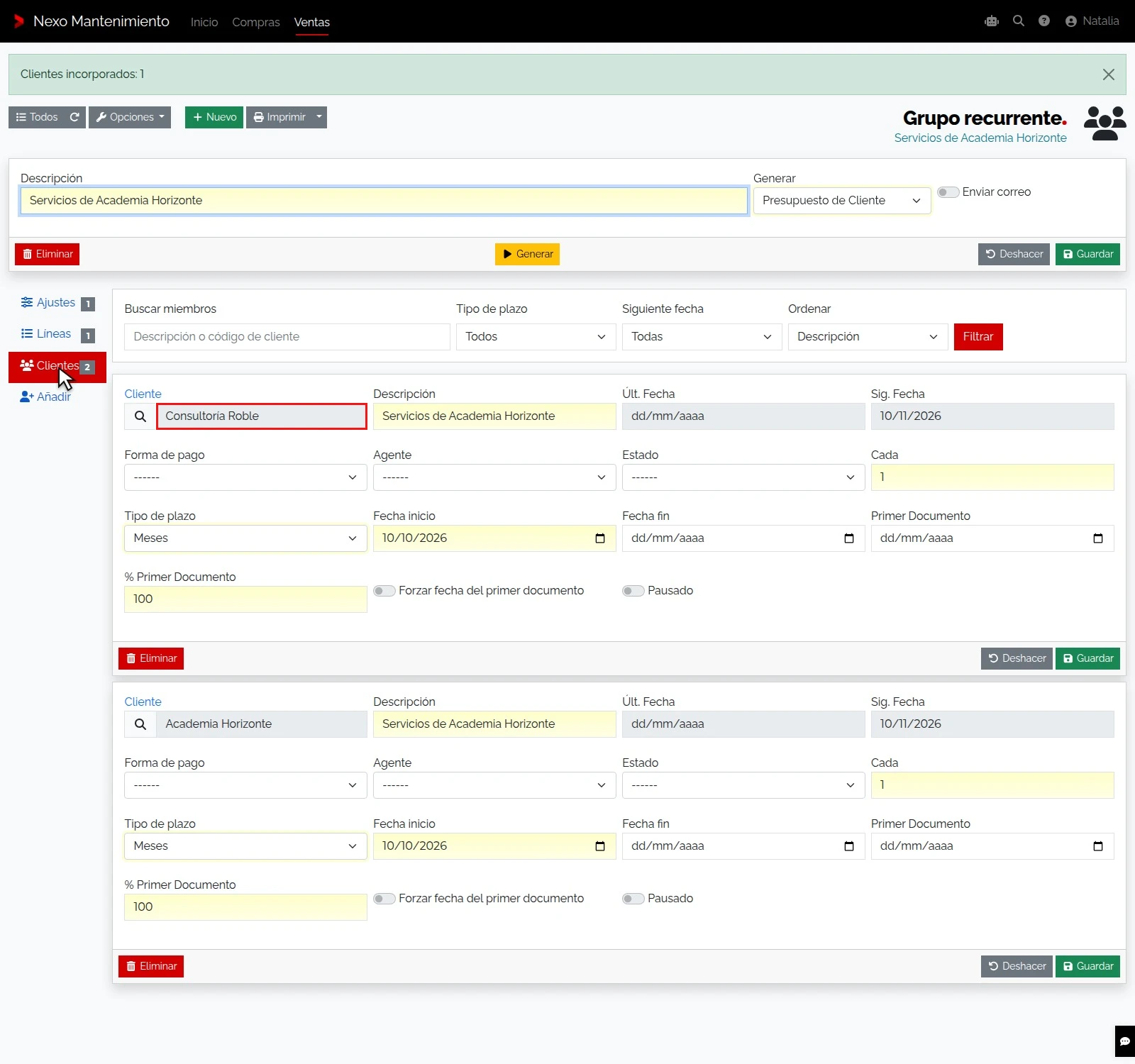
Task: Click the robot icon in top bar
Action: pyautogui.click(x=992, y=21)
